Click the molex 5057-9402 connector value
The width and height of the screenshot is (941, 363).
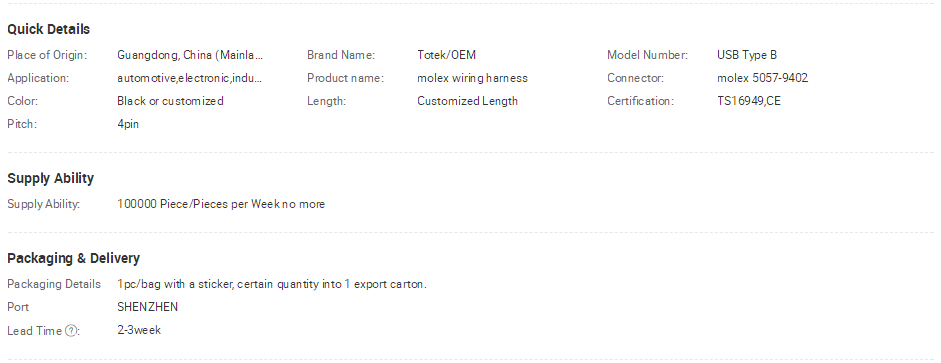[762, 78]
